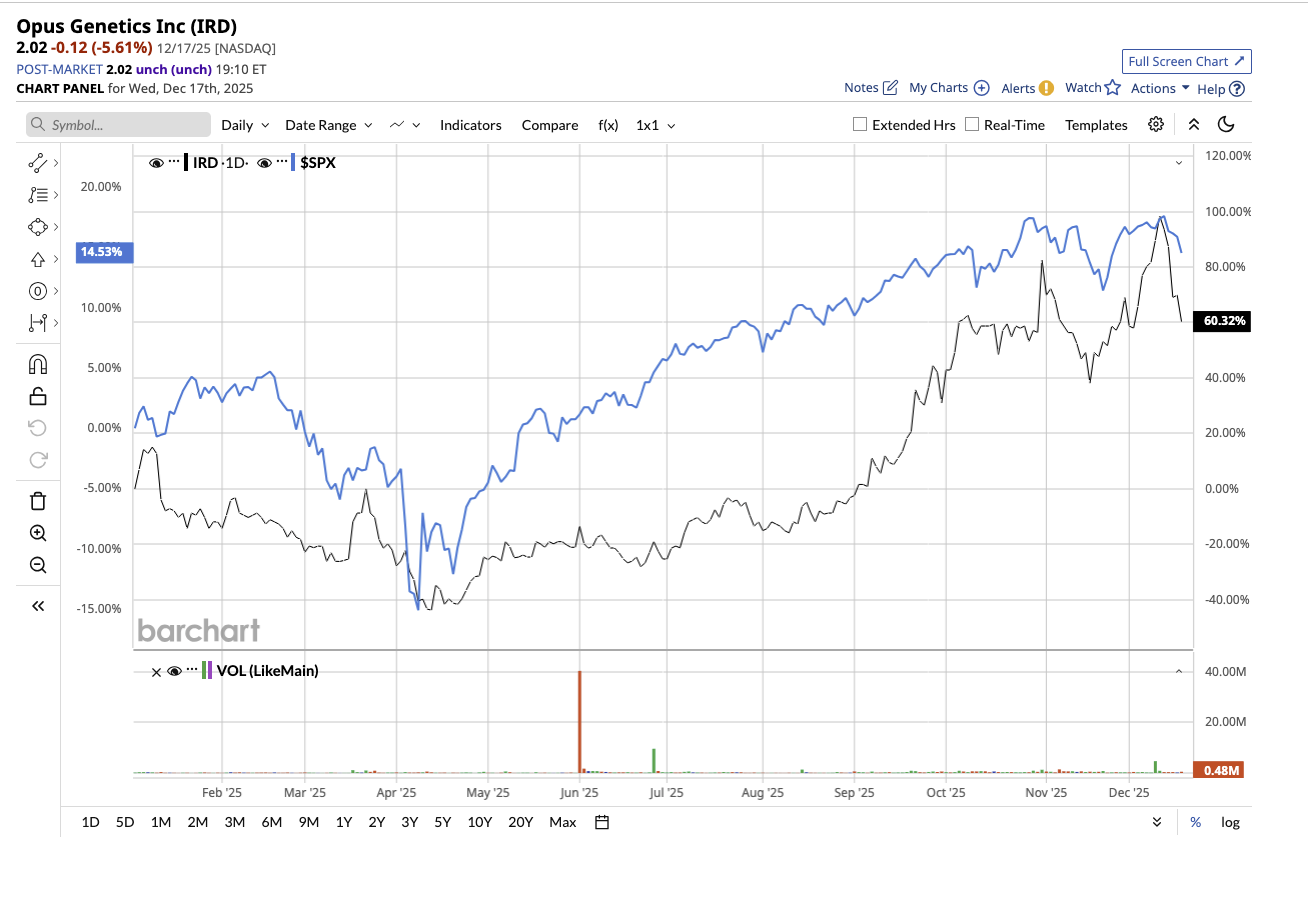Click the unlock drawings padlock icon
Screen dimensions: 1308x910
pyautogui.click(x=38, y=396)
